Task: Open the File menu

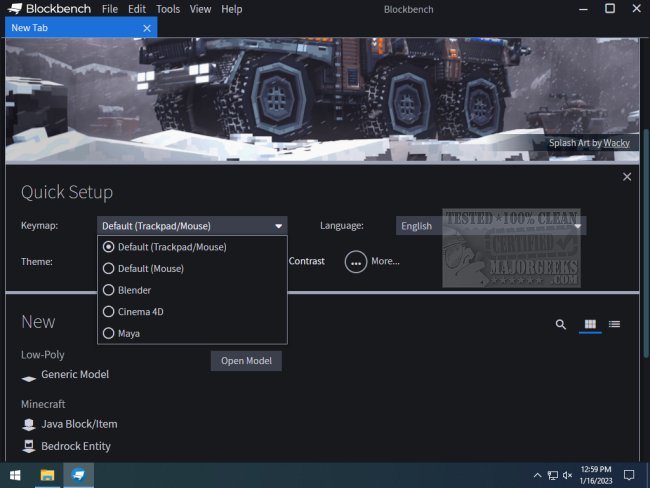Action: (110, 9)
